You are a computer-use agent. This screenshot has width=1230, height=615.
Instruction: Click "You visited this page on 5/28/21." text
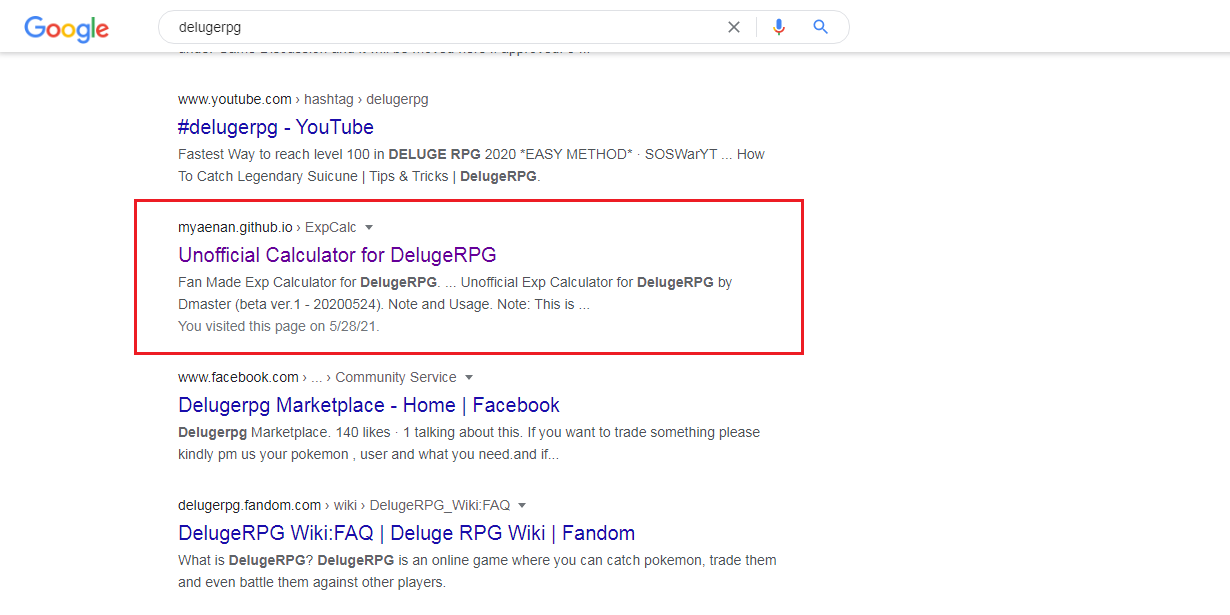(x=279, y=326)
